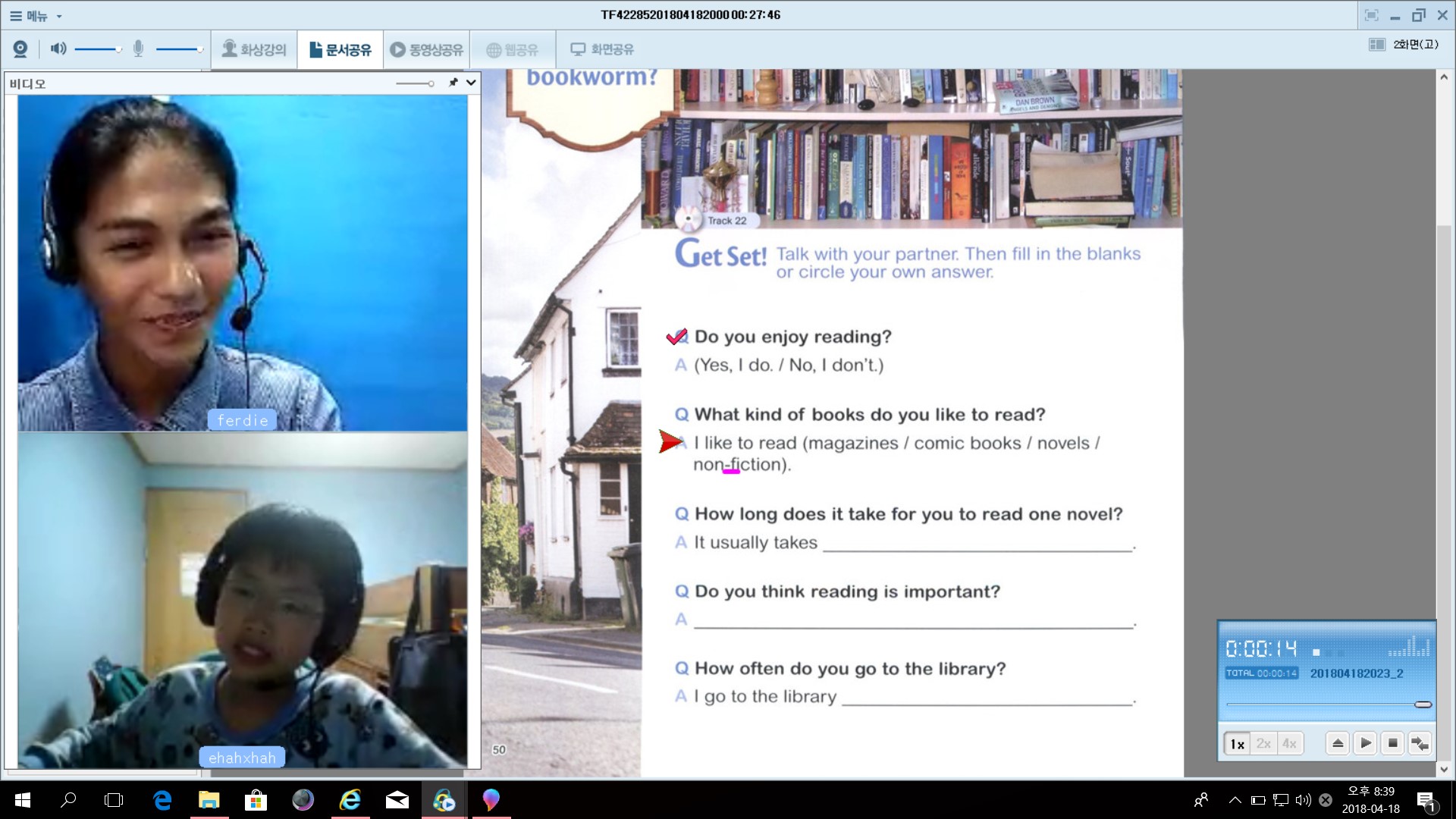This screenshot has height=819, width=1456.
Task: Pin the 비디오 video panel
Action: click(453, 83)
